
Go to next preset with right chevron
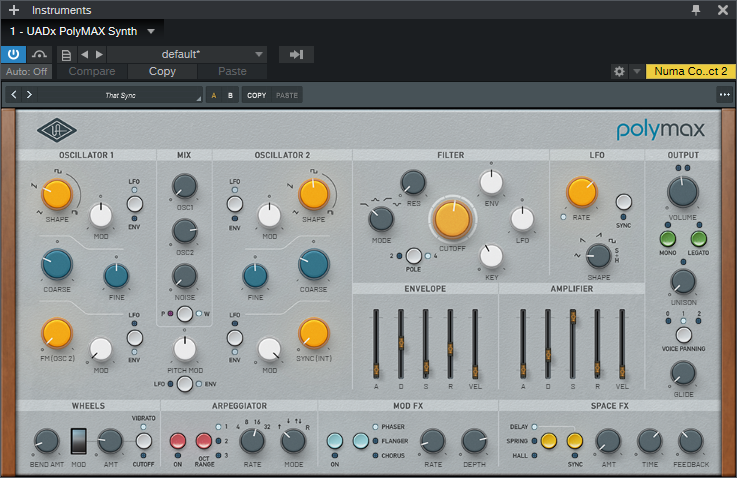click(29, 95)
